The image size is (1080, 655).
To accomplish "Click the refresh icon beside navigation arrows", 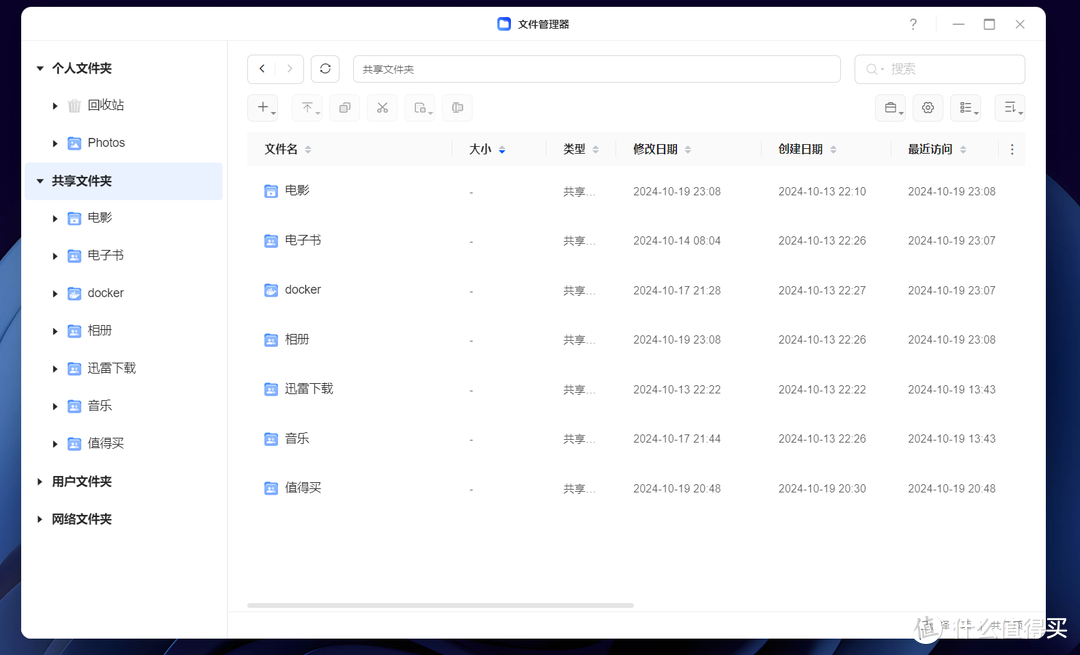I will (x=325, y=69).
